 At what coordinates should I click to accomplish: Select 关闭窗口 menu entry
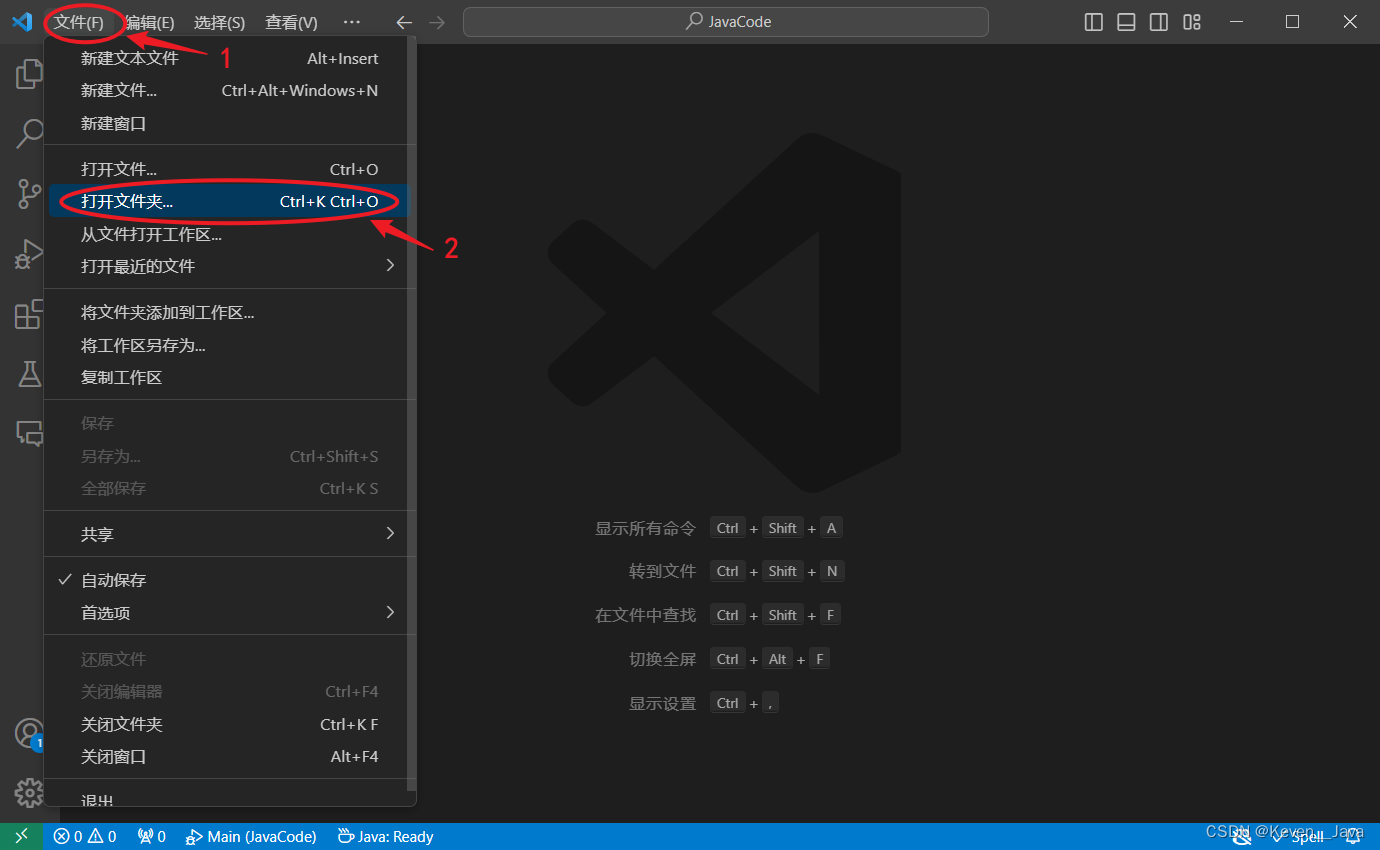pyautogui.click(x=229, y=756)
